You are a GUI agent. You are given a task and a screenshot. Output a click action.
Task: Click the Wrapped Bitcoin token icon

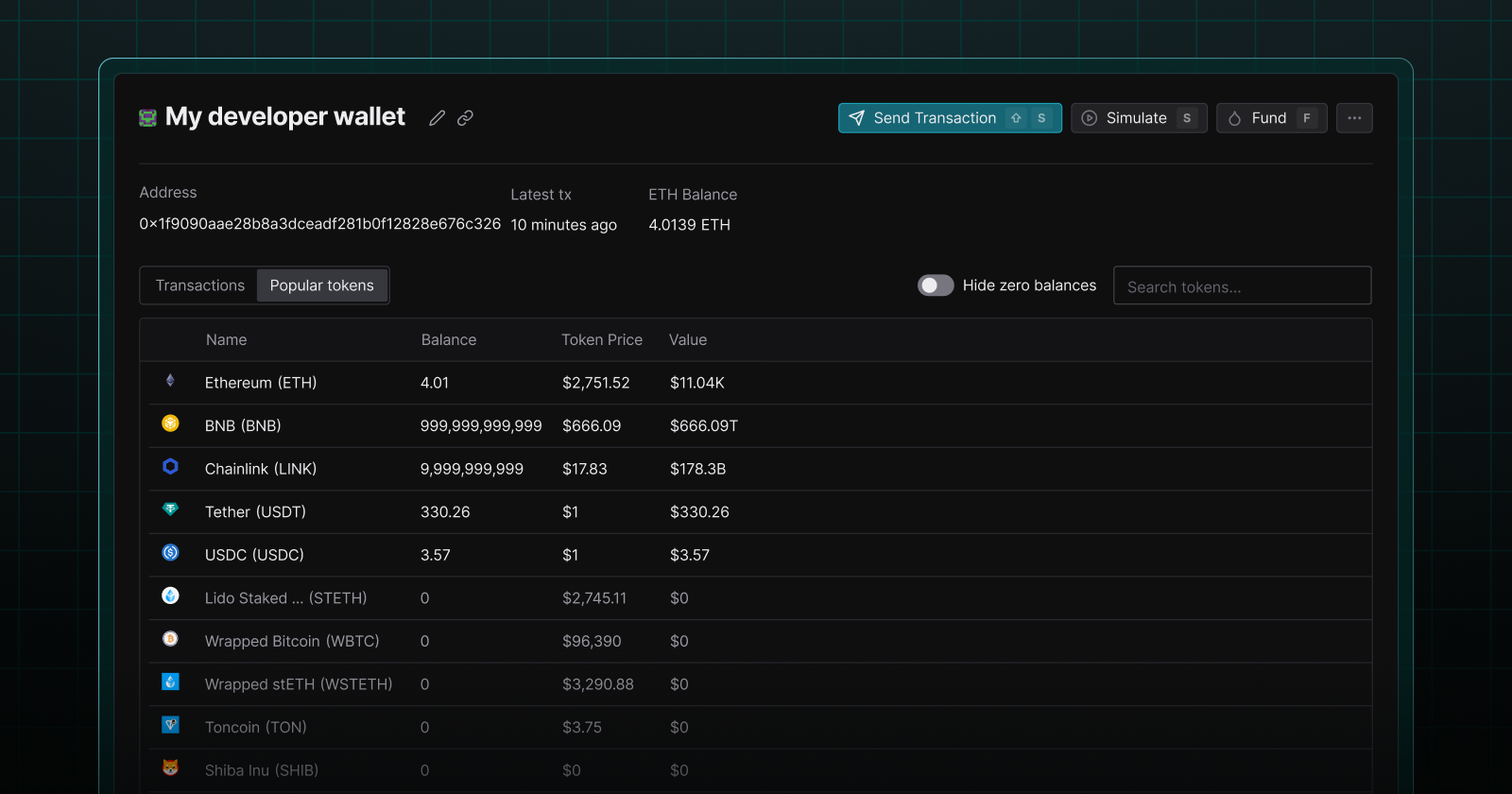point(170,639)
